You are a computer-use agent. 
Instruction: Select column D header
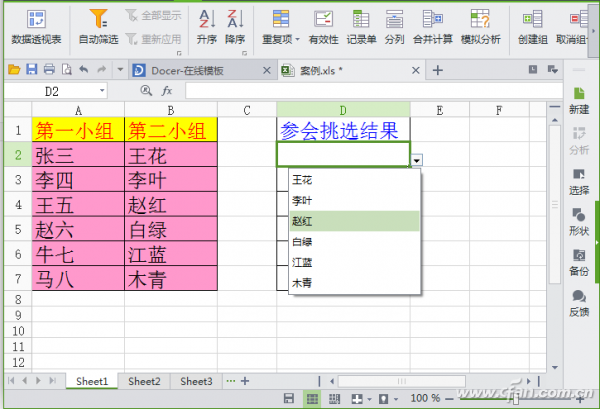(343, 111)
